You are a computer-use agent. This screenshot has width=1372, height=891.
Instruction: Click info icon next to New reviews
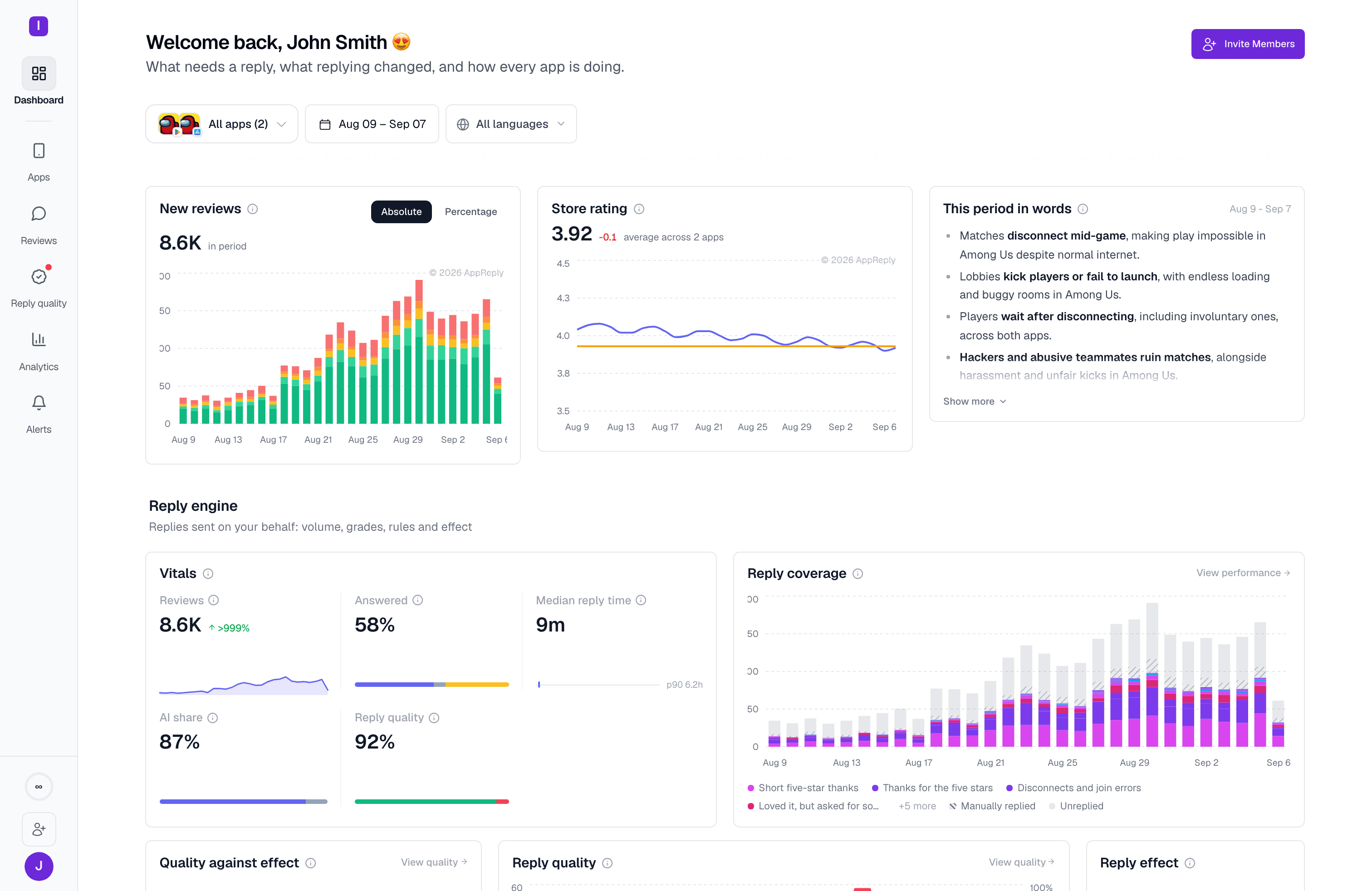(x=253, y=209)
